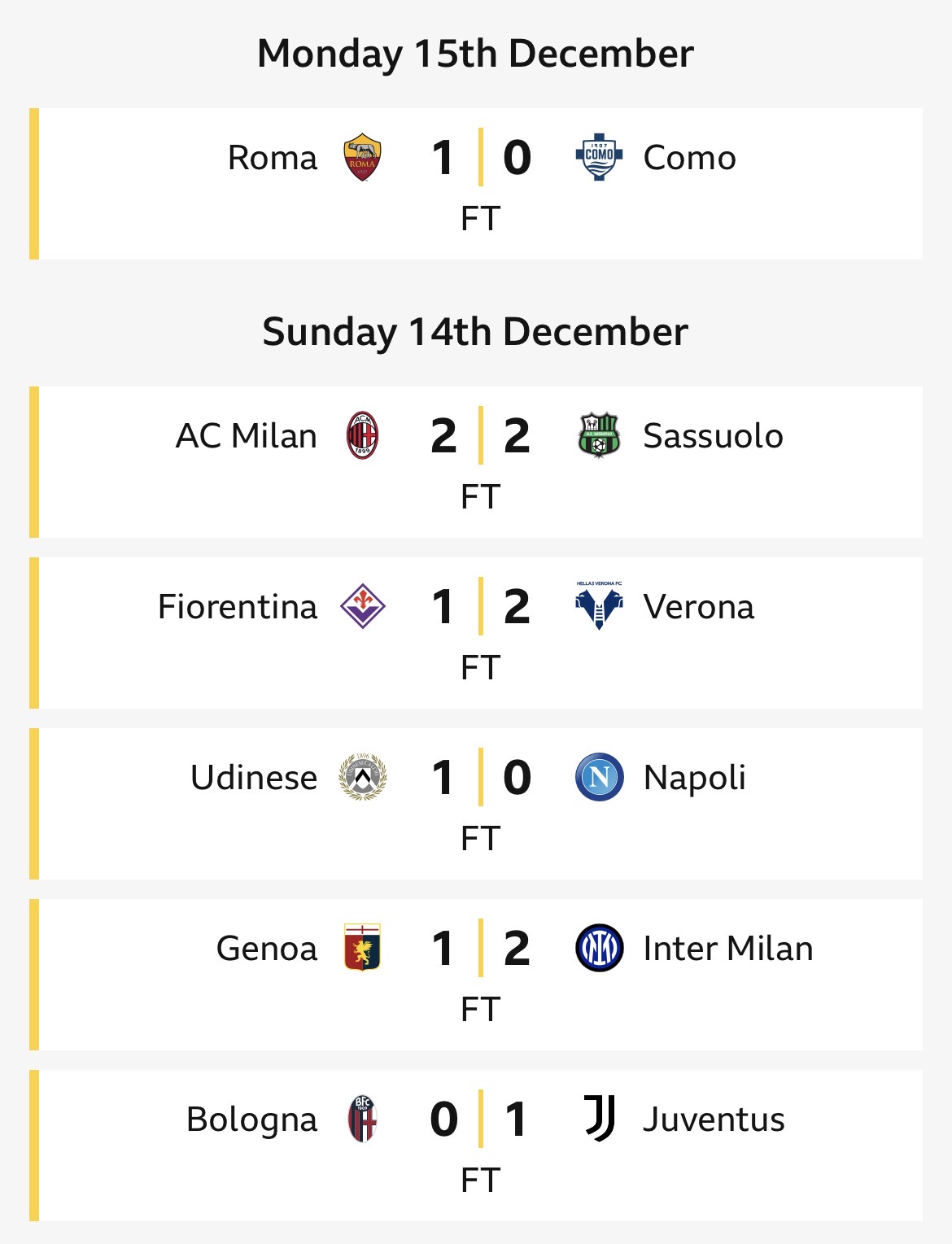This screenshot has height=1244, width=952.
Task: Open the Udinese team name link
Action: click(254, 778)
